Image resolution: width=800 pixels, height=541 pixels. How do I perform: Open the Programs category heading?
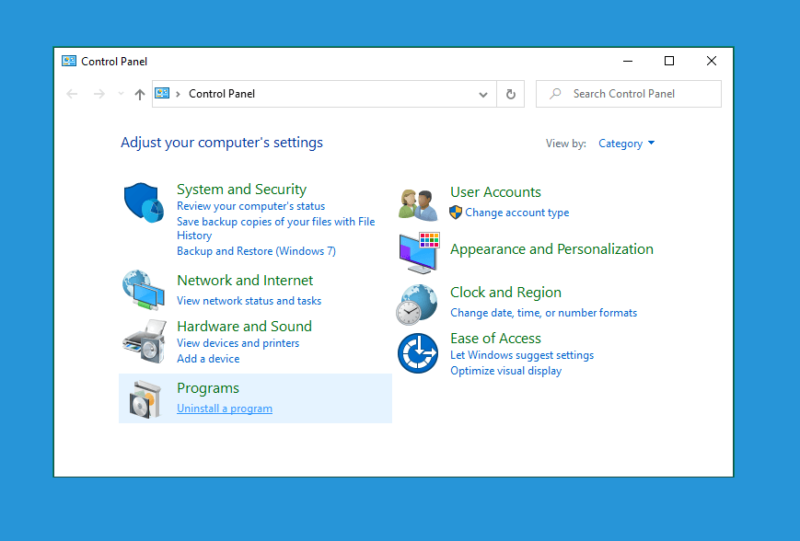tap(208, 388)
